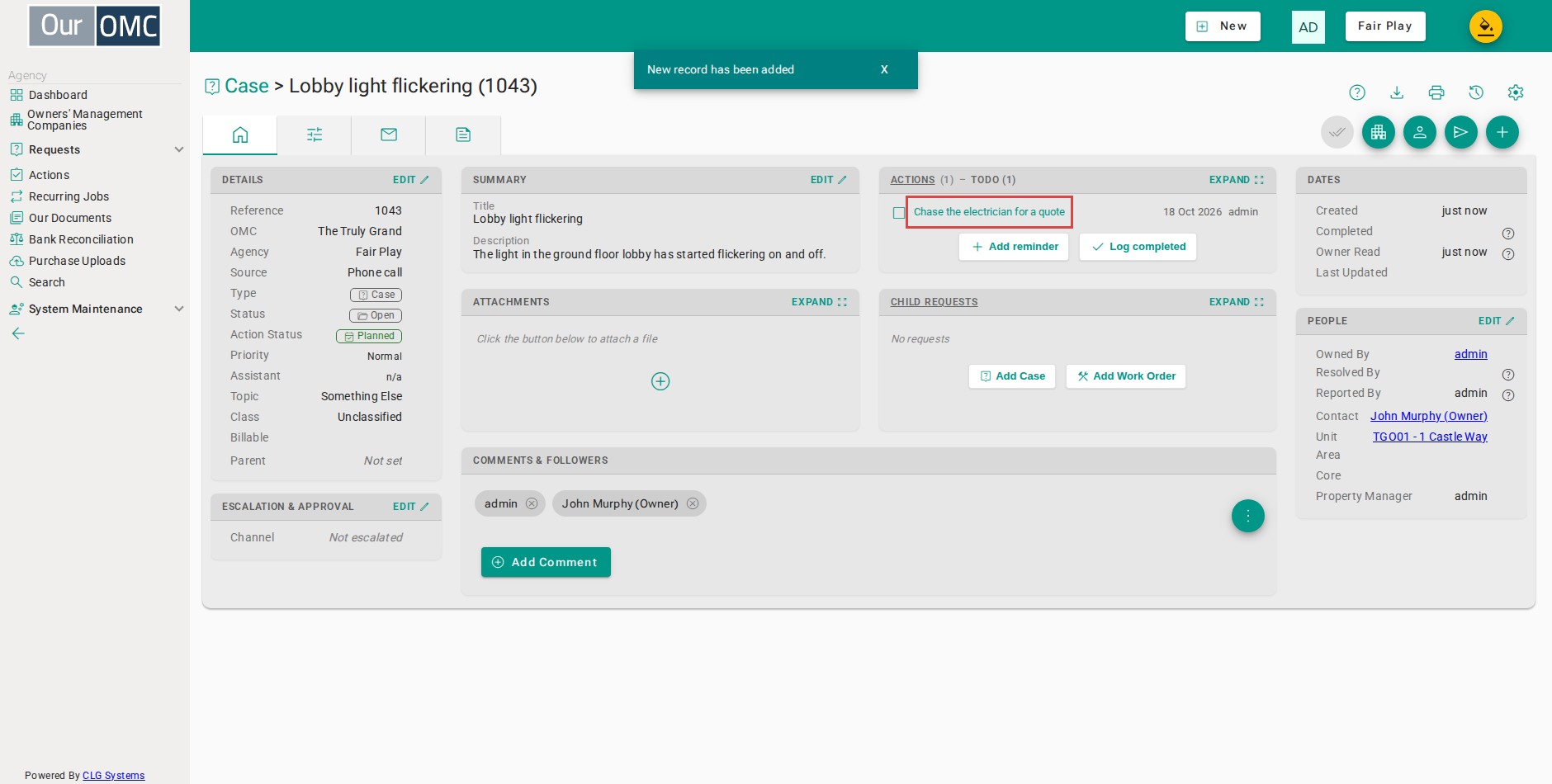
Task: Click the Add Comment button
Action: (x=546, y=562)
